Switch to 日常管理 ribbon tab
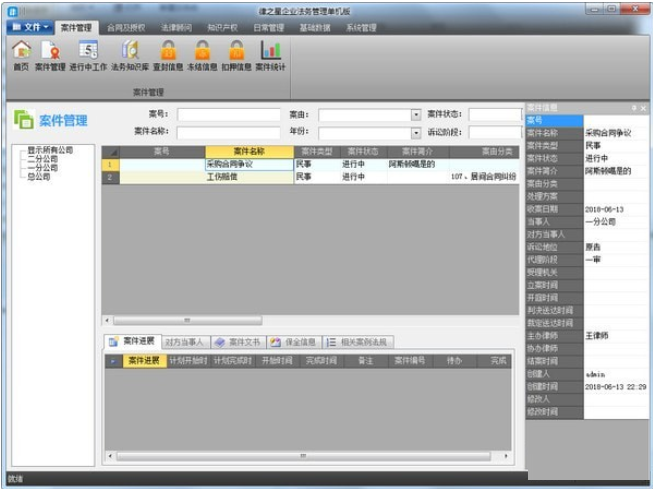Viewport: 653px width, 489px height. click(269, 28)
